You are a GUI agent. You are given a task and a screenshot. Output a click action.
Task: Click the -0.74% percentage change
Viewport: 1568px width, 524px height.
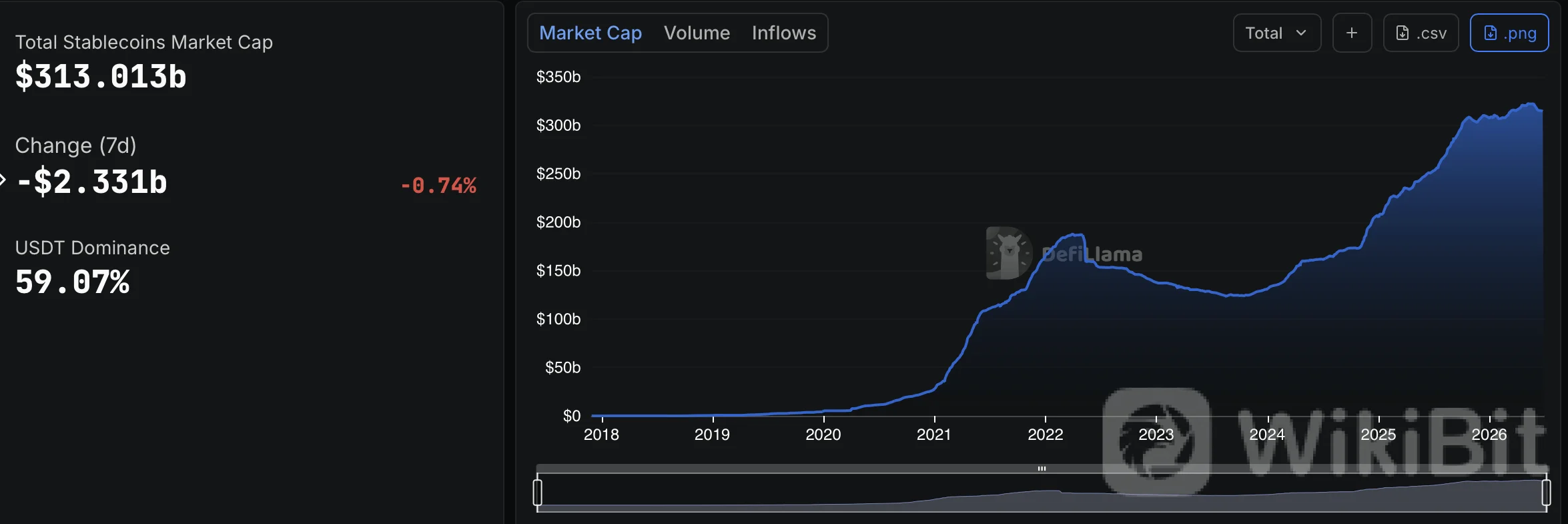(438, 185)
